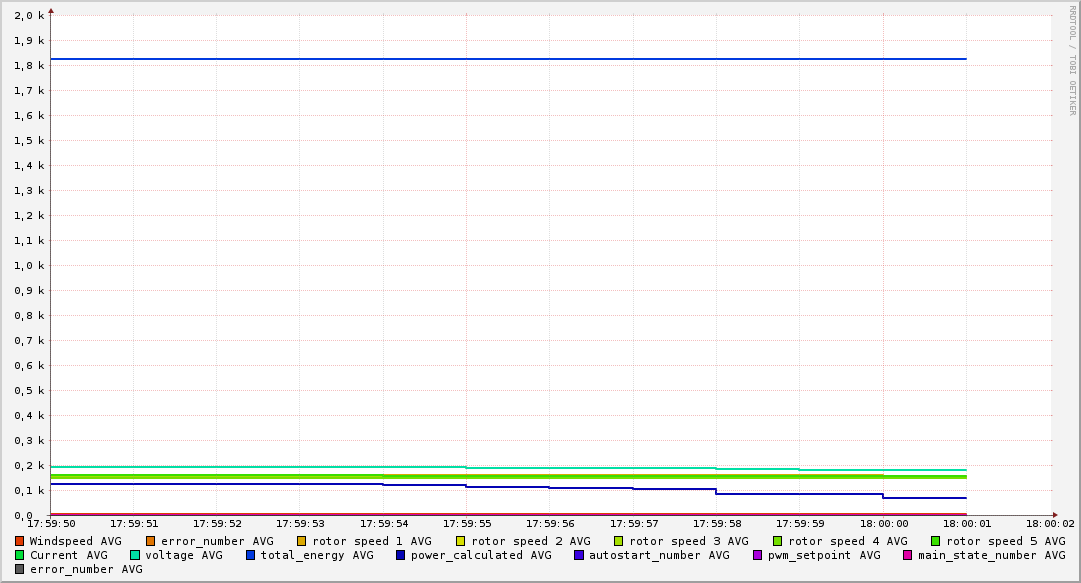
Task: Click the gray error_number AVG swatch
Action: [20, 569]
